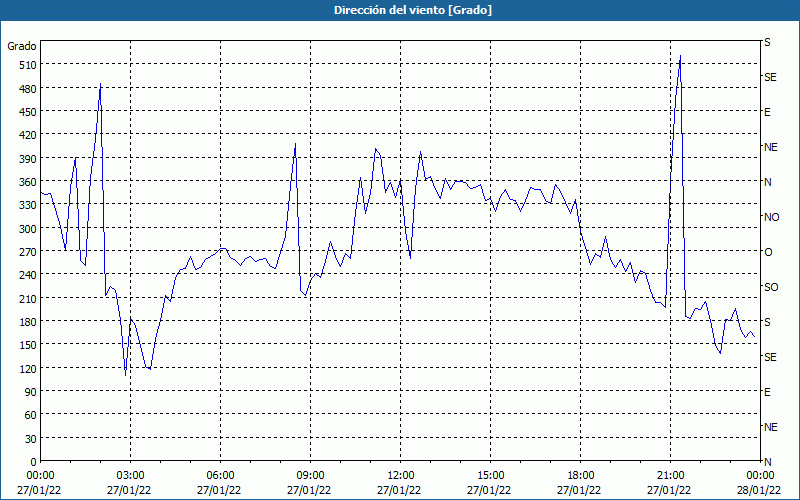Click the 27/01/22 date under 18:00
The height and width of the screenshot is (500, 800).
[x=579, y=490]
